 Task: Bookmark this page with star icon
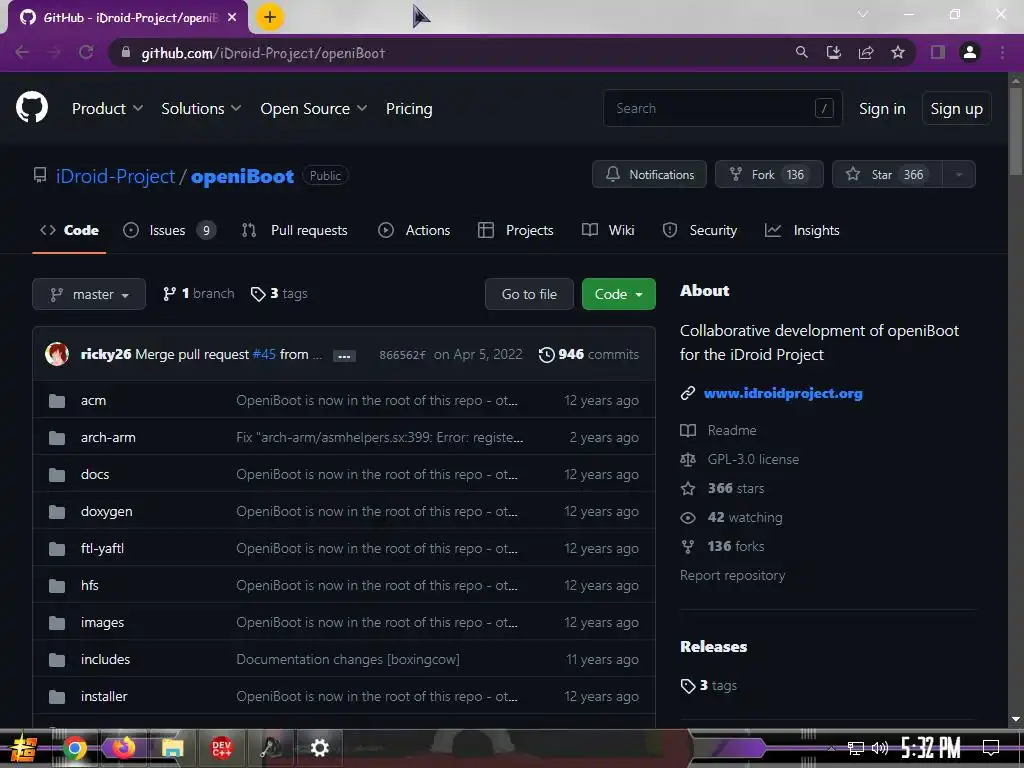(898, 52)
